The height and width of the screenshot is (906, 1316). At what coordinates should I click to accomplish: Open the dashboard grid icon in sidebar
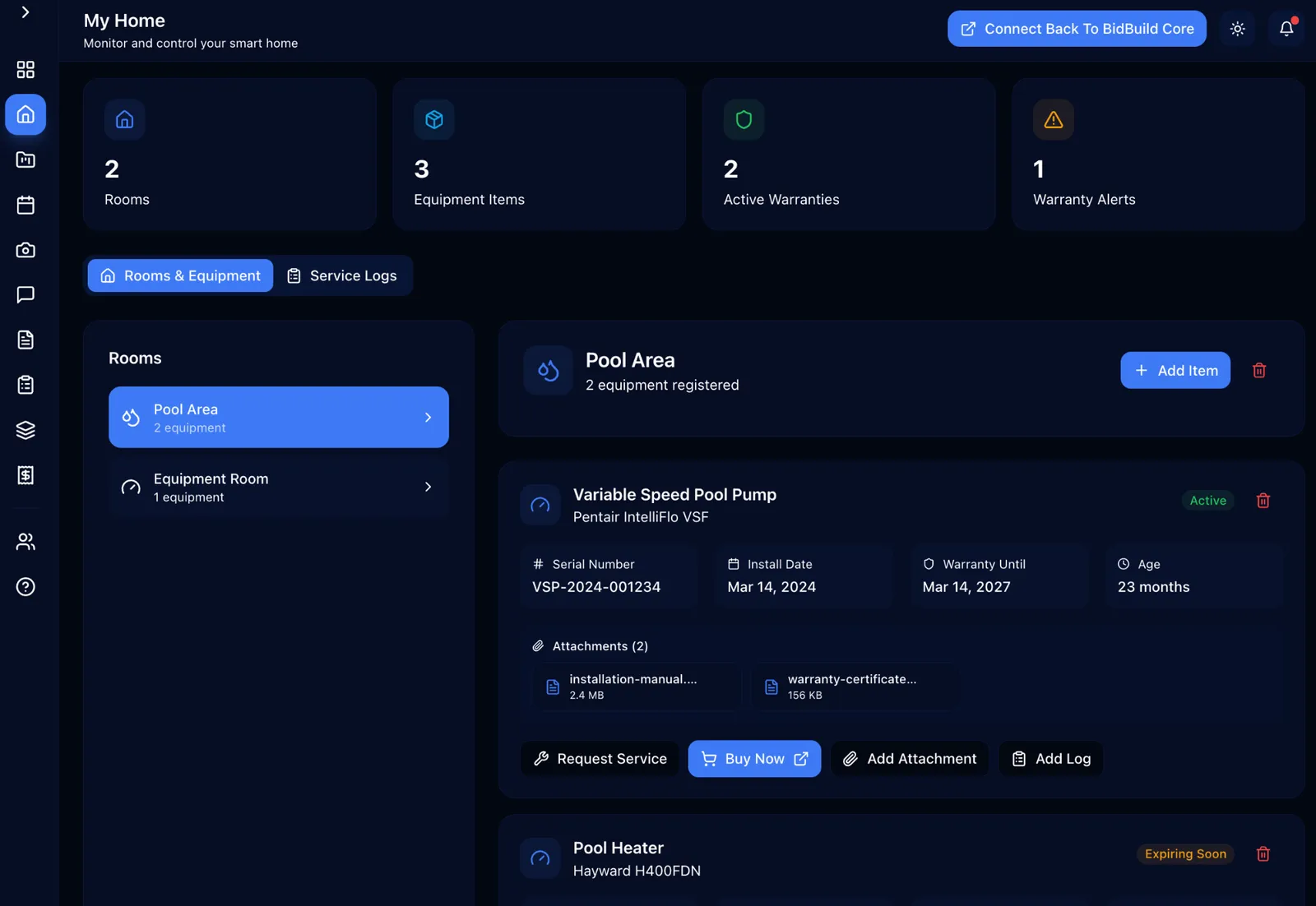point(25,69)
